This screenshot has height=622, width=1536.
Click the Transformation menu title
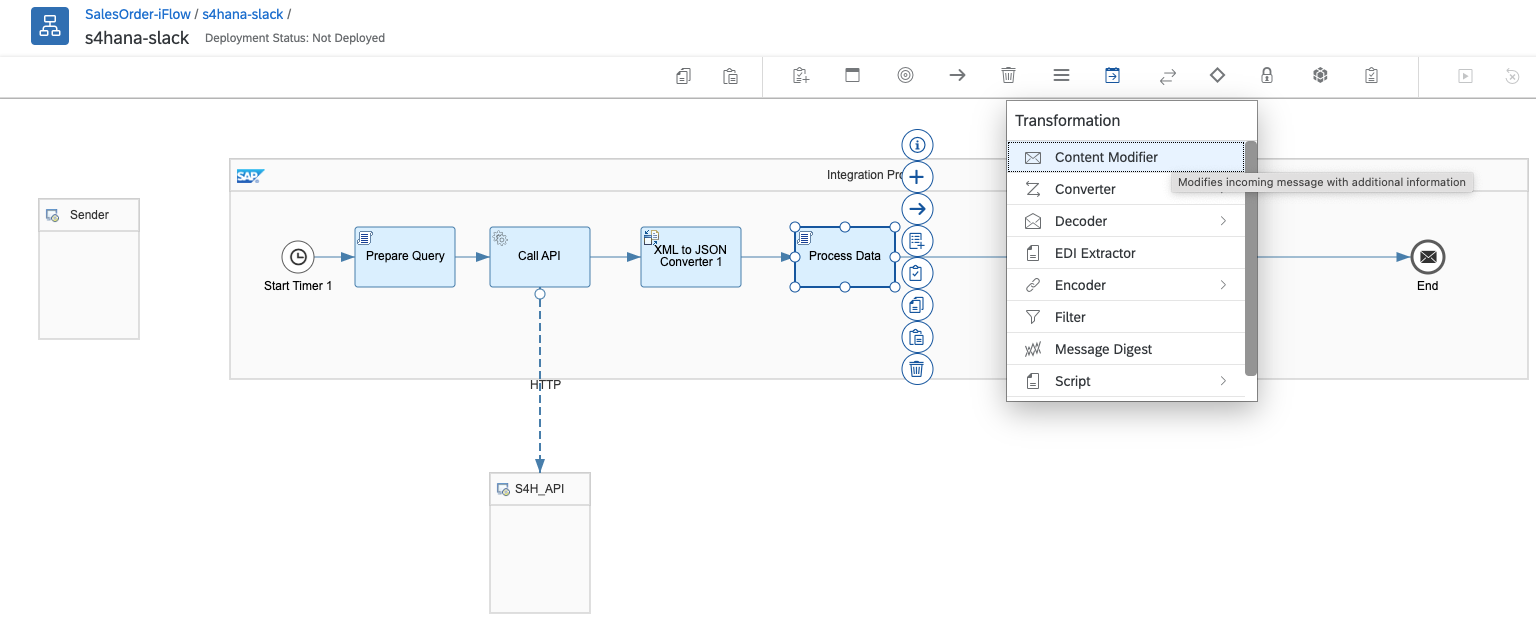point(1067,120)
